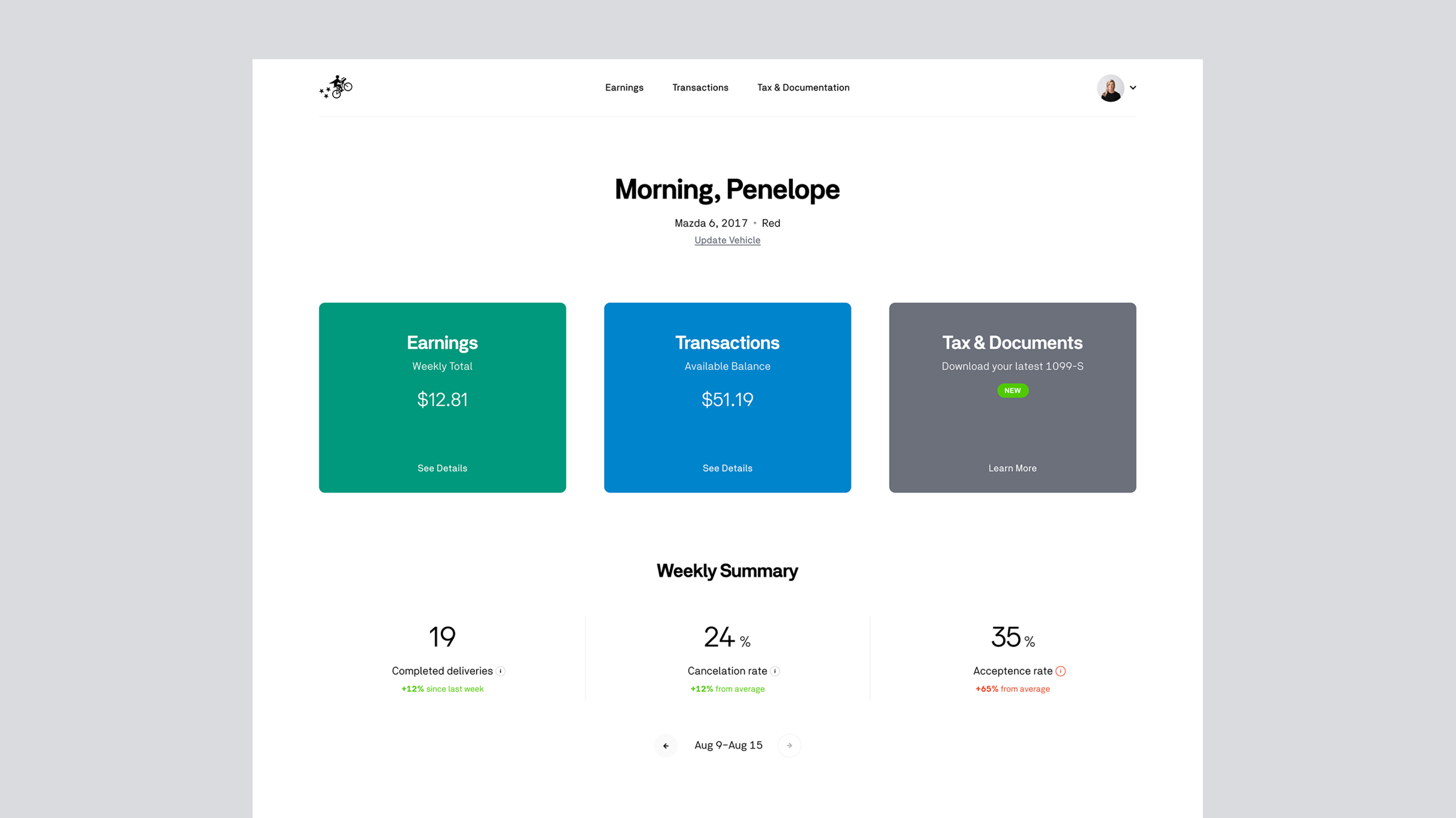Open the Cancelation rate info tooltip

(x=775, y=671)
